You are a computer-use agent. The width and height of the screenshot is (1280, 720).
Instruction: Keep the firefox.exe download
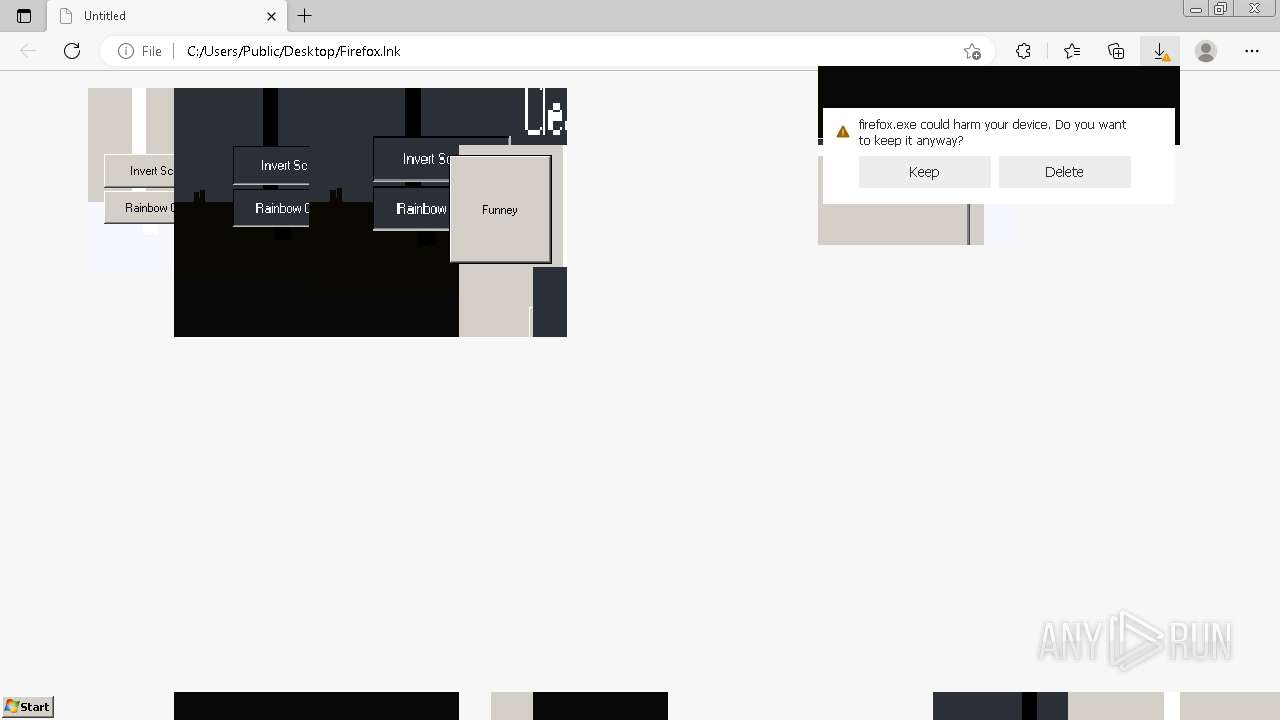[x=924, y=172]
